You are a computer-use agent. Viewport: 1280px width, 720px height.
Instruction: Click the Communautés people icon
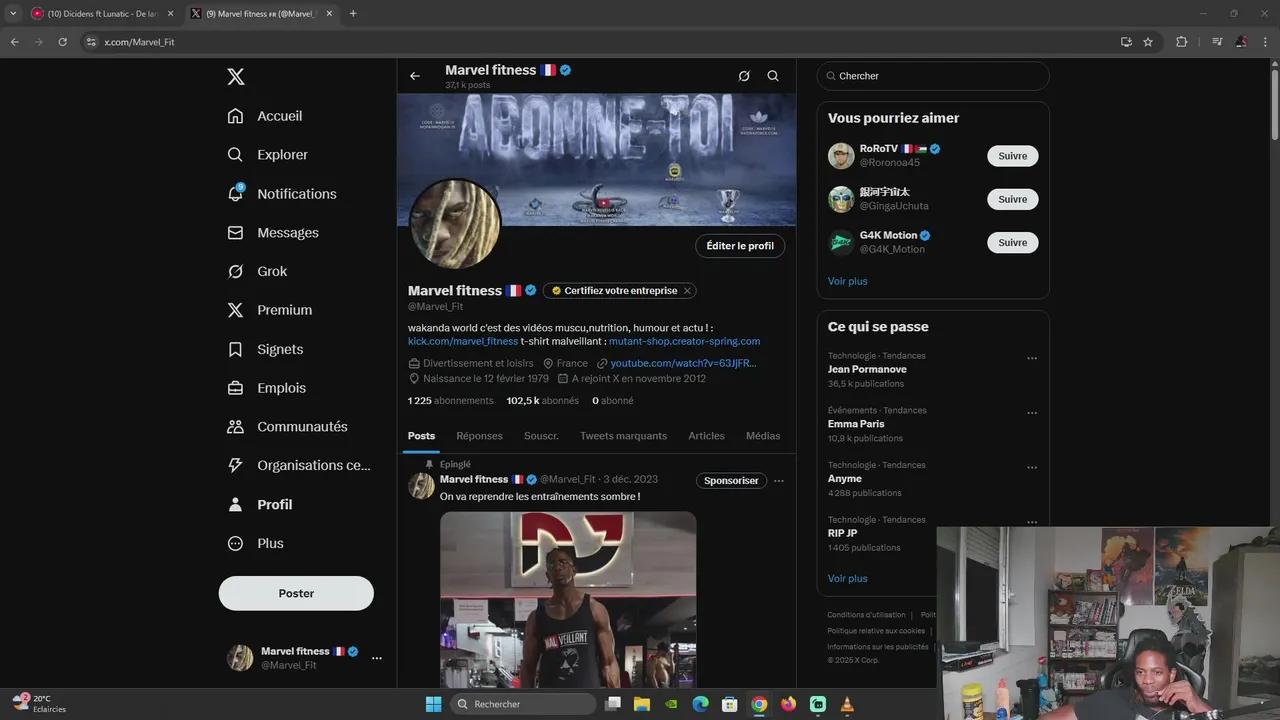(236, 426)
